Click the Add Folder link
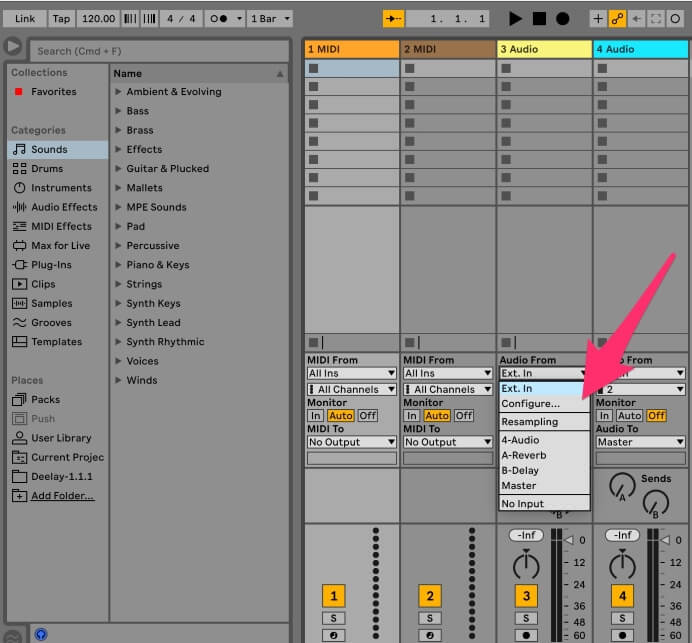Screen dimensions: 692x643 tap(62, 496)
